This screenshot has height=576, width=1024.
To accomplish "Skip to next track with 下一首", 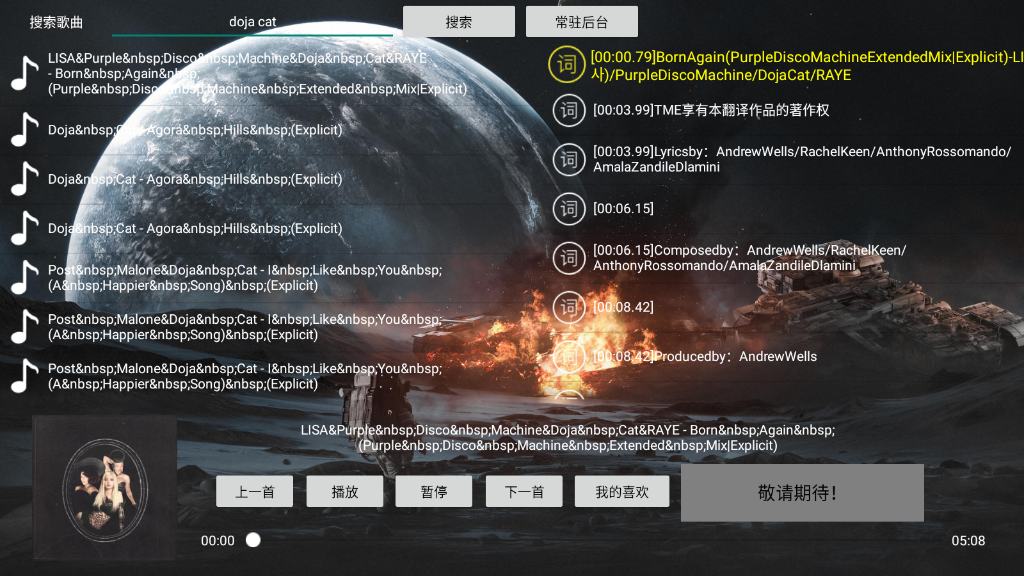I will (x=523, y=491).
